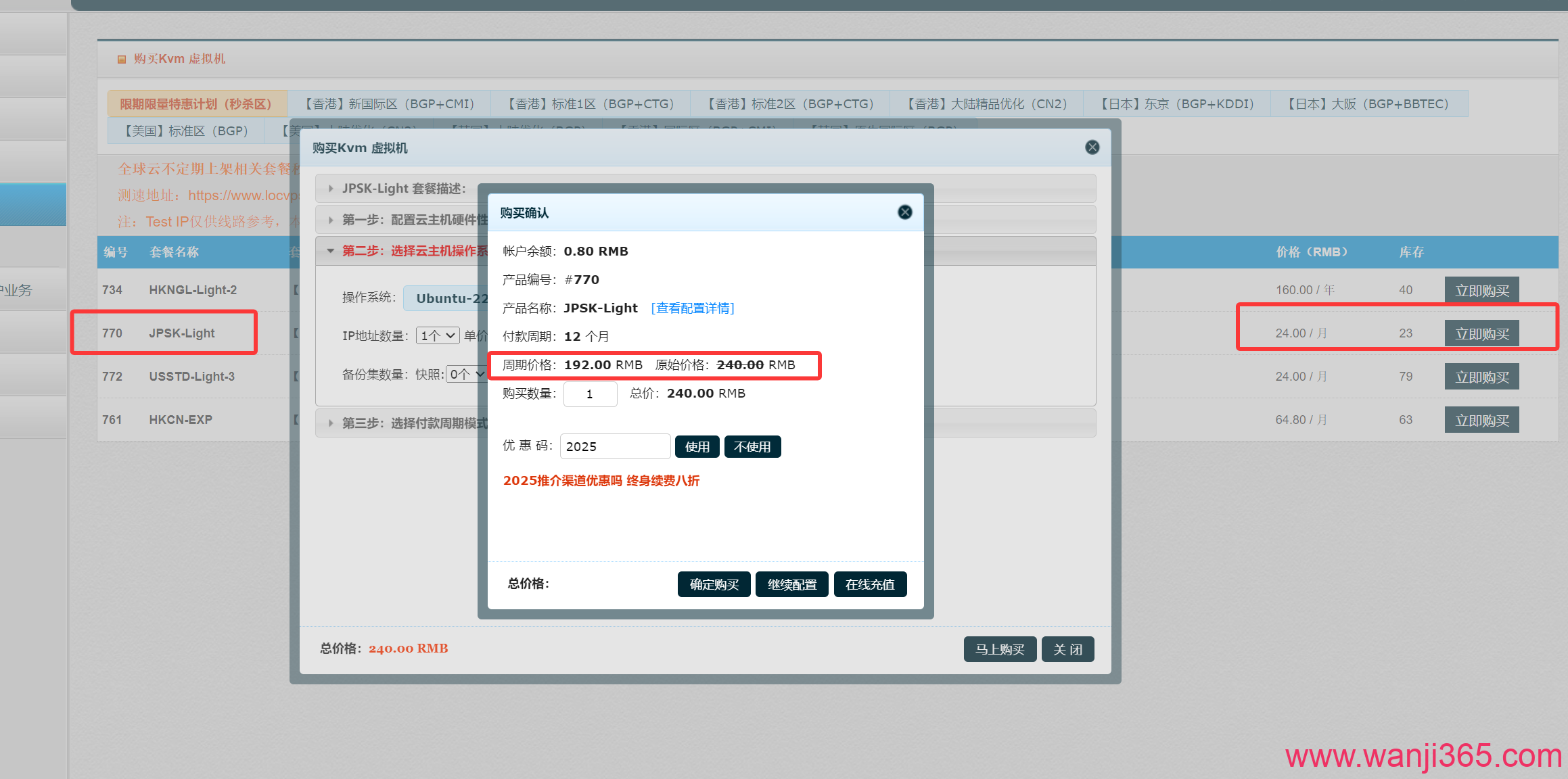The height and width of the screenshot is (779, 1568).
Task: Apply coupon by clicking 使用
Action: pyautogui.click(x=697, y=446)
